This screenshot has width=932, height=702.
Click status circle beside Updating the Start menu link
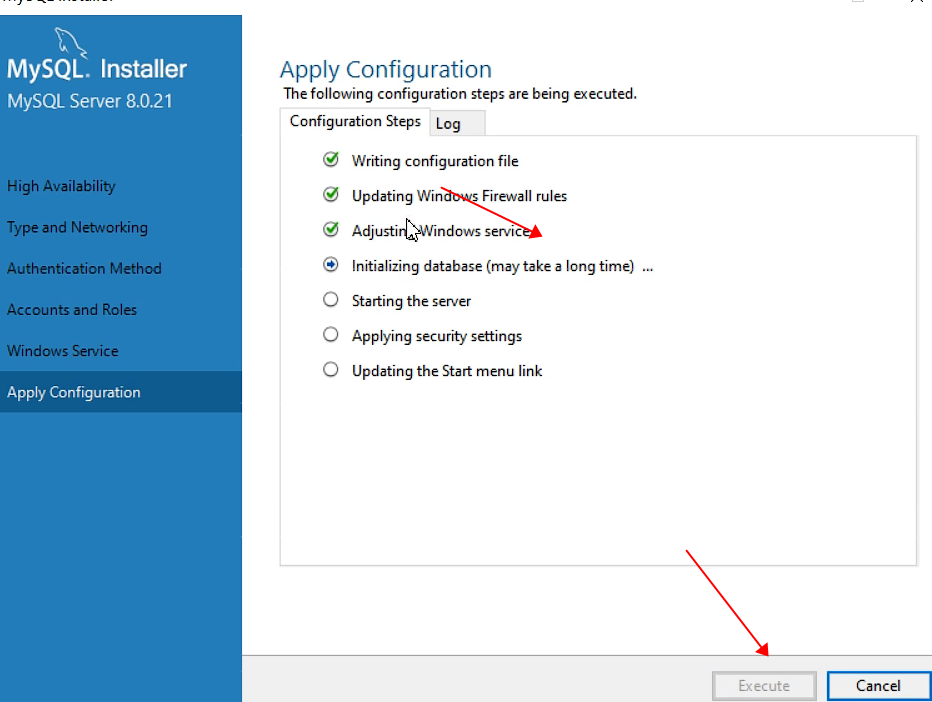click(x=331, y=370)
